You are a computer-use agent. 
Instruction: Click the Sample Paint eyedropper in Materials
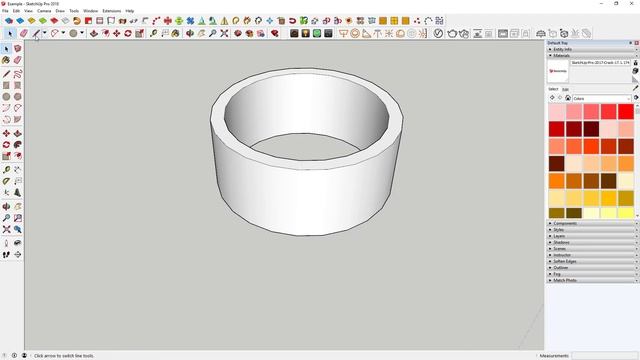[x=636, y=88]
